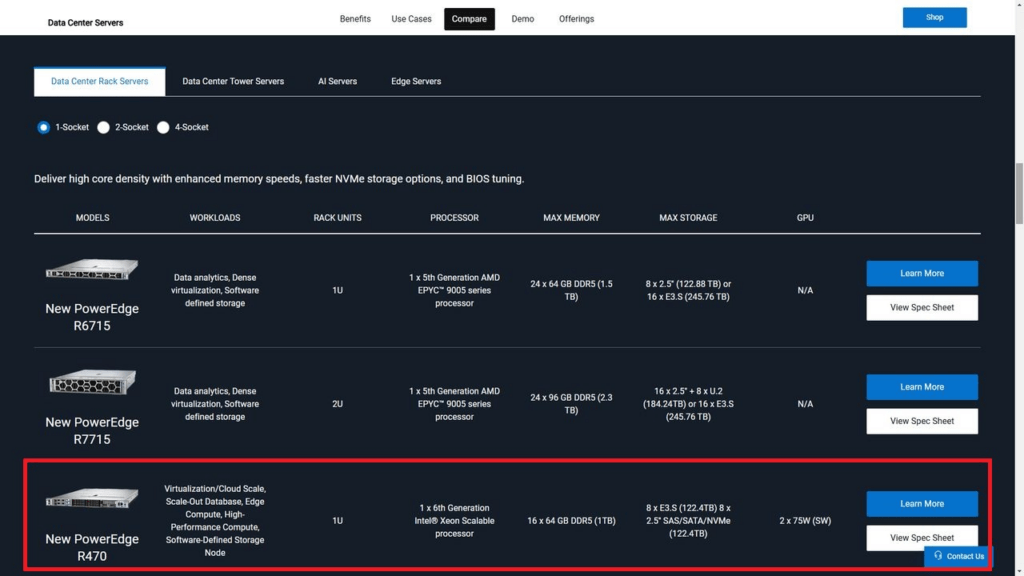Open the Offerings section
The height and width of the screenshot is (576, 1024).
[x=576, y=19]
